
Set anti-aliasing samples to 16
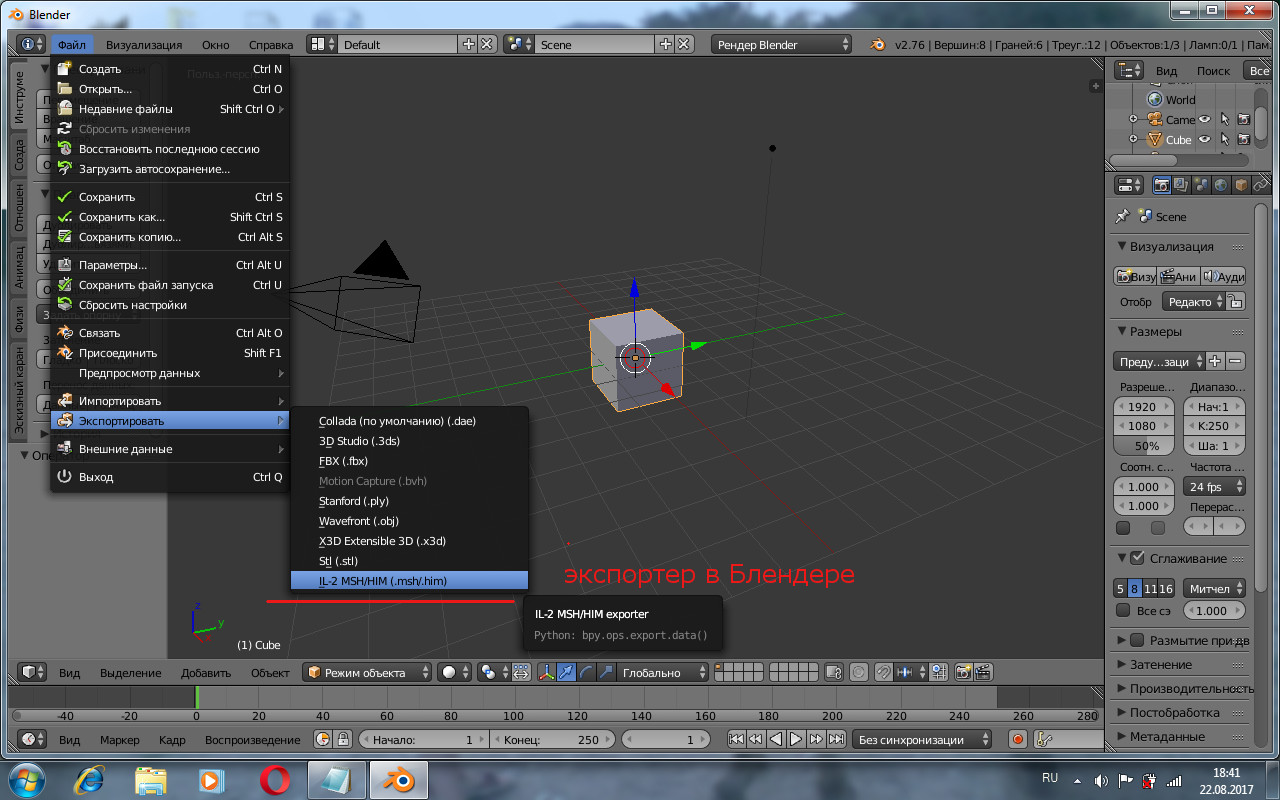(x=1165, y=589)
